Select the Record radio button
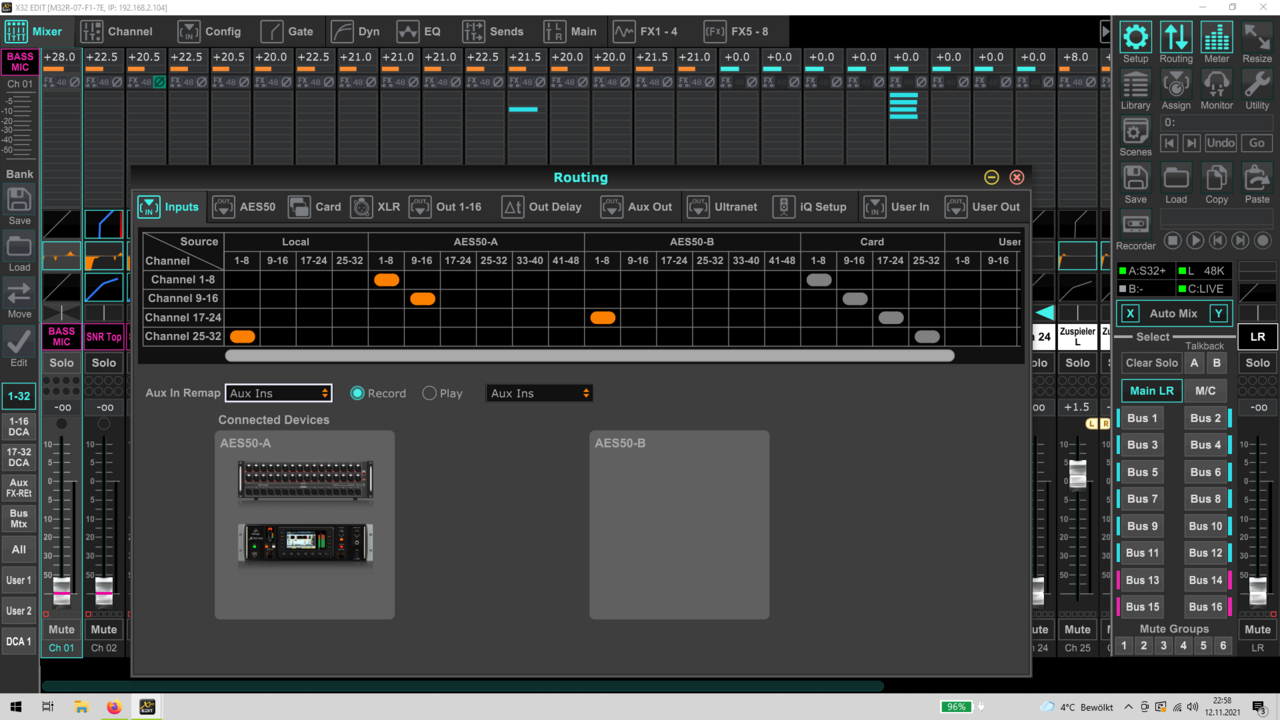Image resolution: width=1280 pixels, height=720 pixels. click(357, 393)
